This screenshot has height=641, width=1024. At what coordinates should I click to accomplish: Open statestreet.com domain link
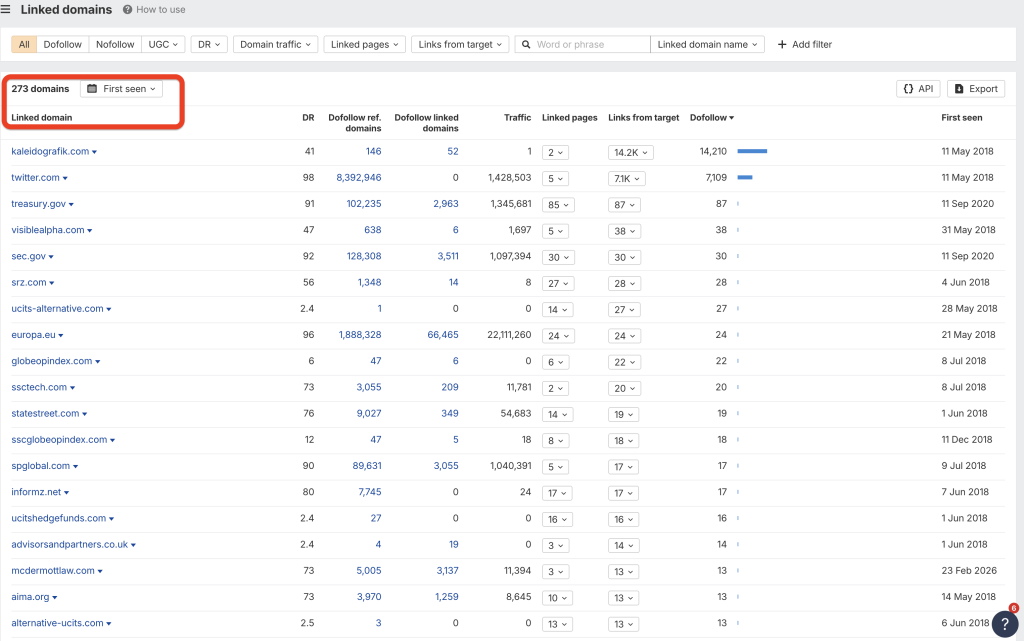[45, 413]
